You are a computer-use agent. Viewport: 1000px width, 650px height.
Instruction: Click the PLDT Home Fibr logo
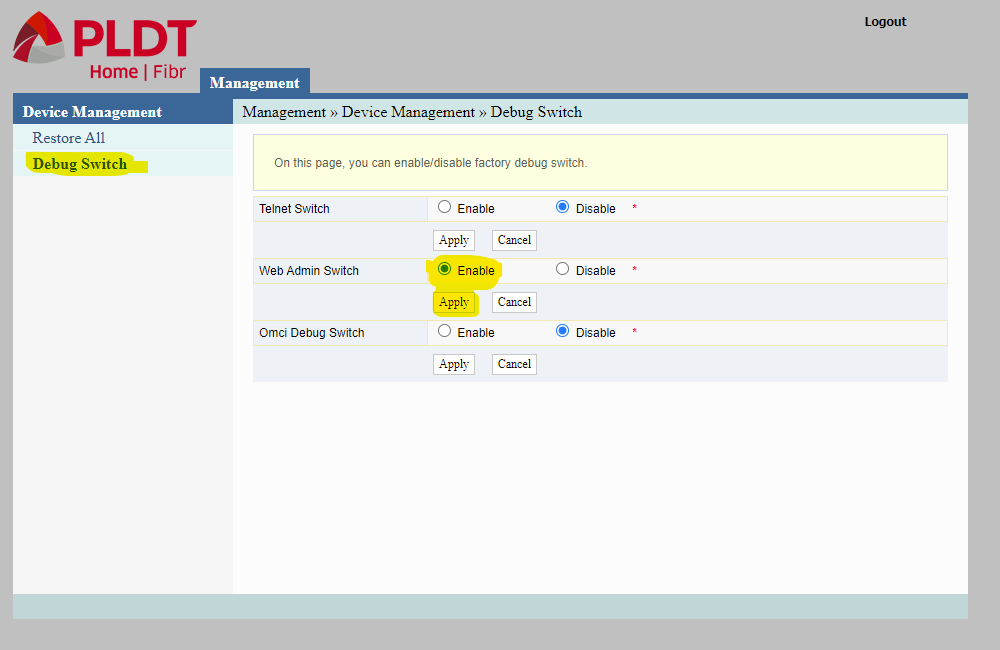coord(100,45)
